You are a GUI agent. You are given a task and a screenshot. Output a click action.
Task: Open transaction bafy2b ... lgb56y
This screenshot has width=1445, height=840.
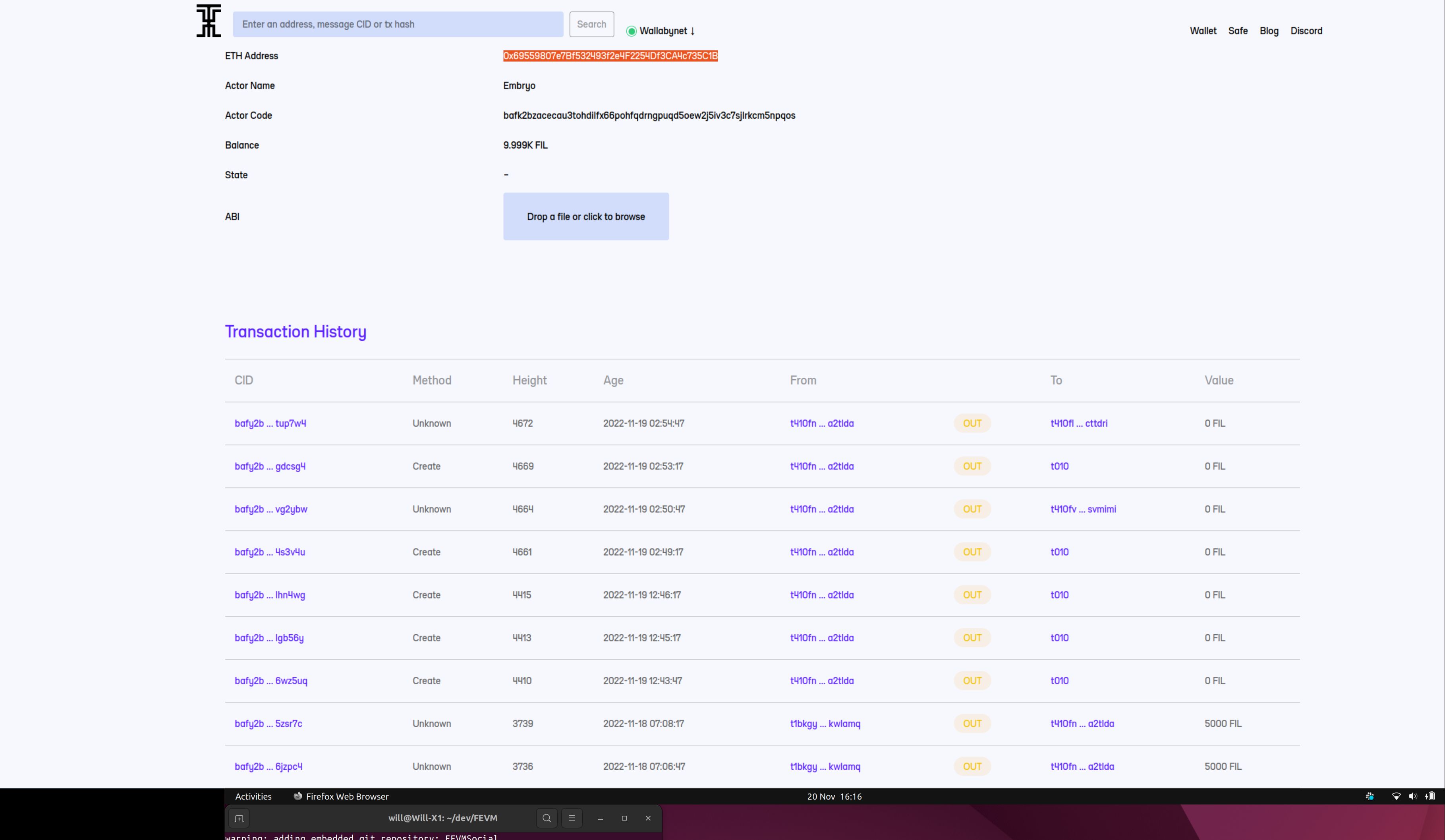(269, 637)
